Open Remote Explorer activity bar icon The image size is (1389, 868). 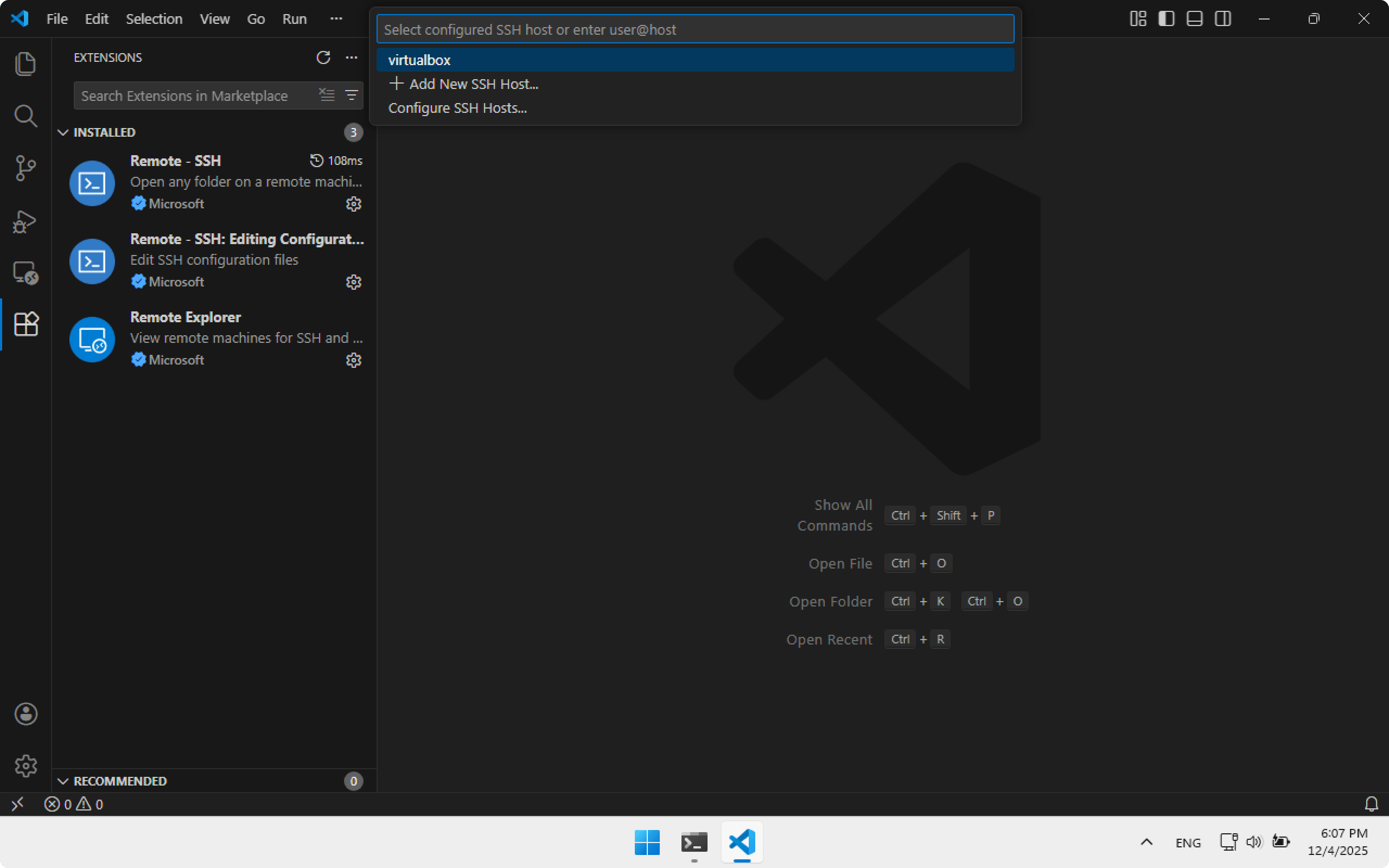[x=26, y=273]
